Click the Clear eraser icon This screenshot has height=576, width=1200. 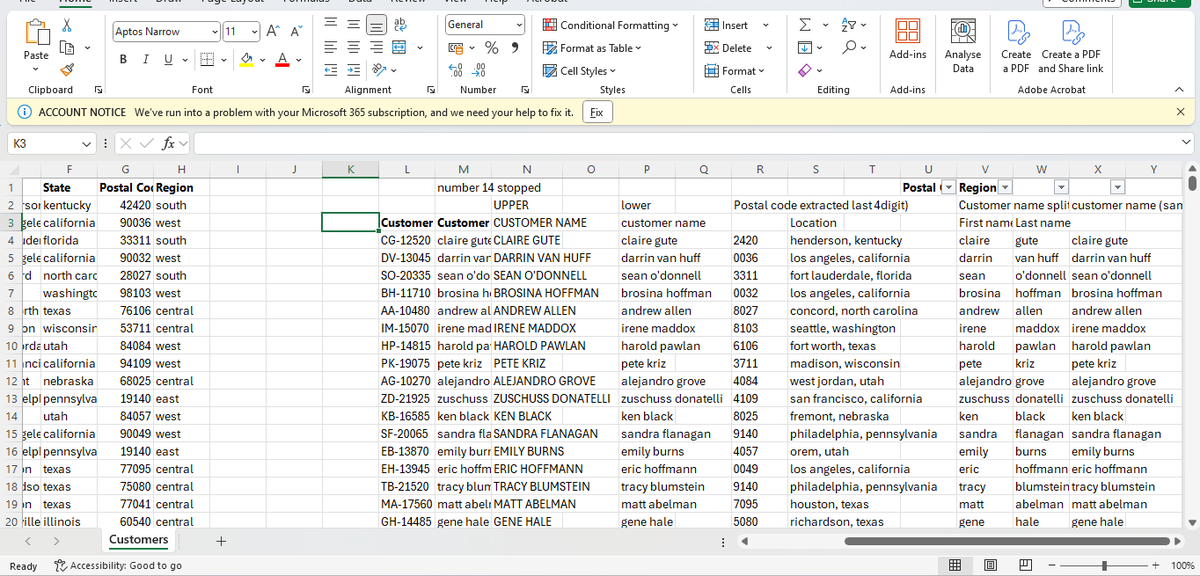[807, 69]
